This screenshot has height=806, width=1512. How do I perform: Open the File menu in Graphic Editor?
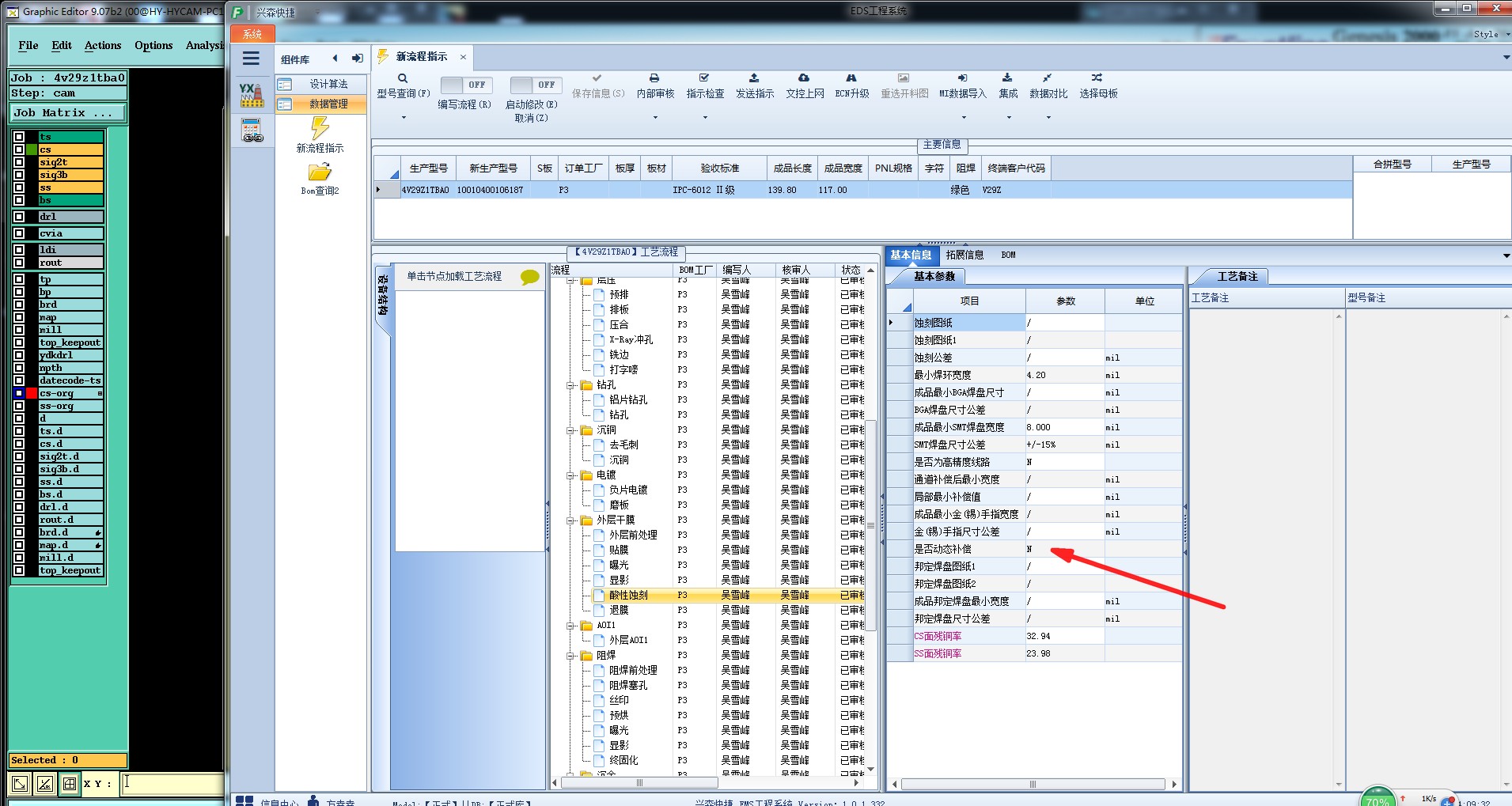click(x=28, y=46)
